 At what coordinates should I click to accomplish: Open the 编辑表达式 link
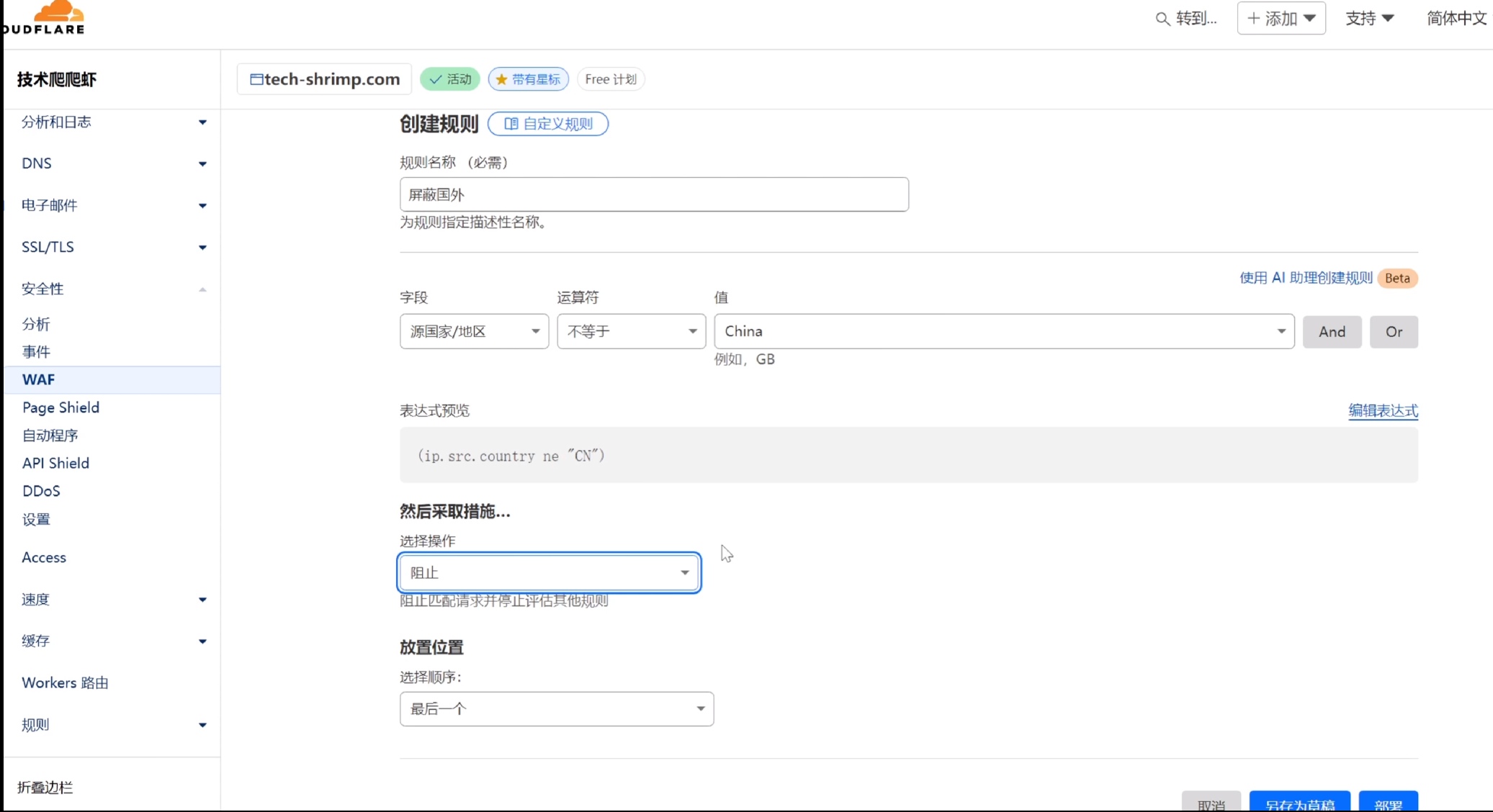tap(1383, 410)
